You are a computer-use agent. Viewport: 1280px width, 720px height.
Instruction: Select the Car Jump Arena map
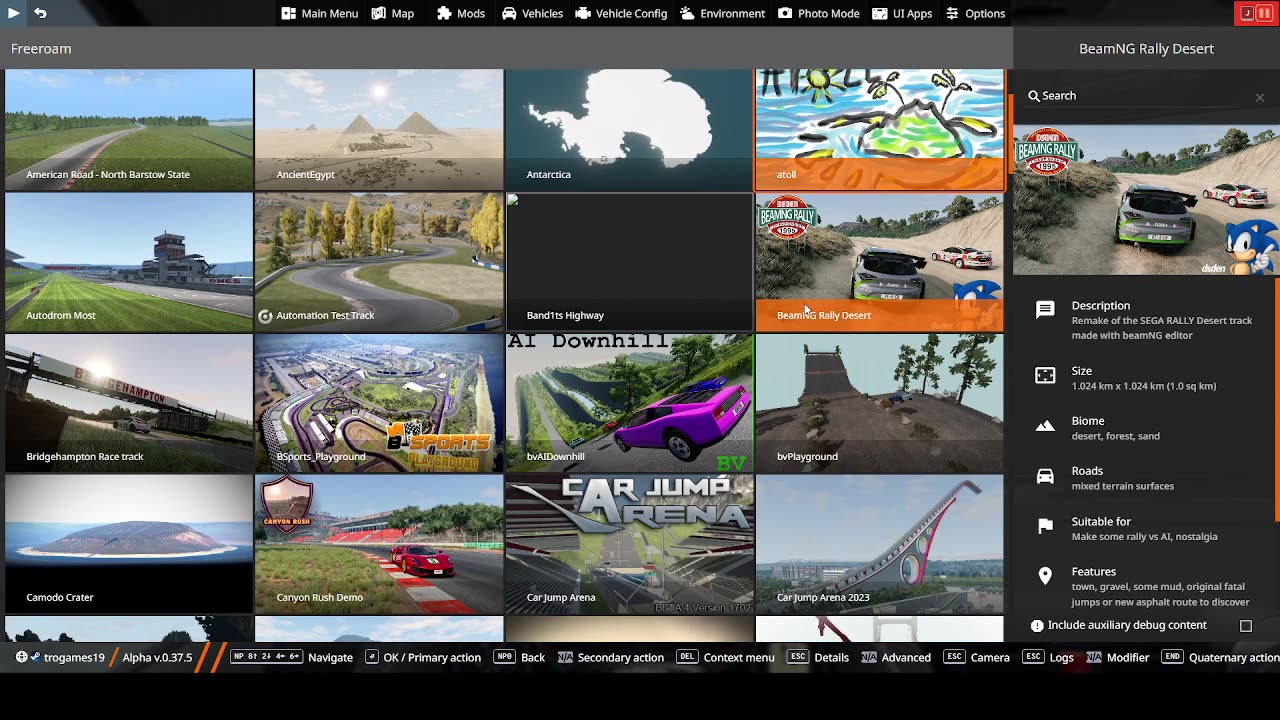tap(629, 544)
